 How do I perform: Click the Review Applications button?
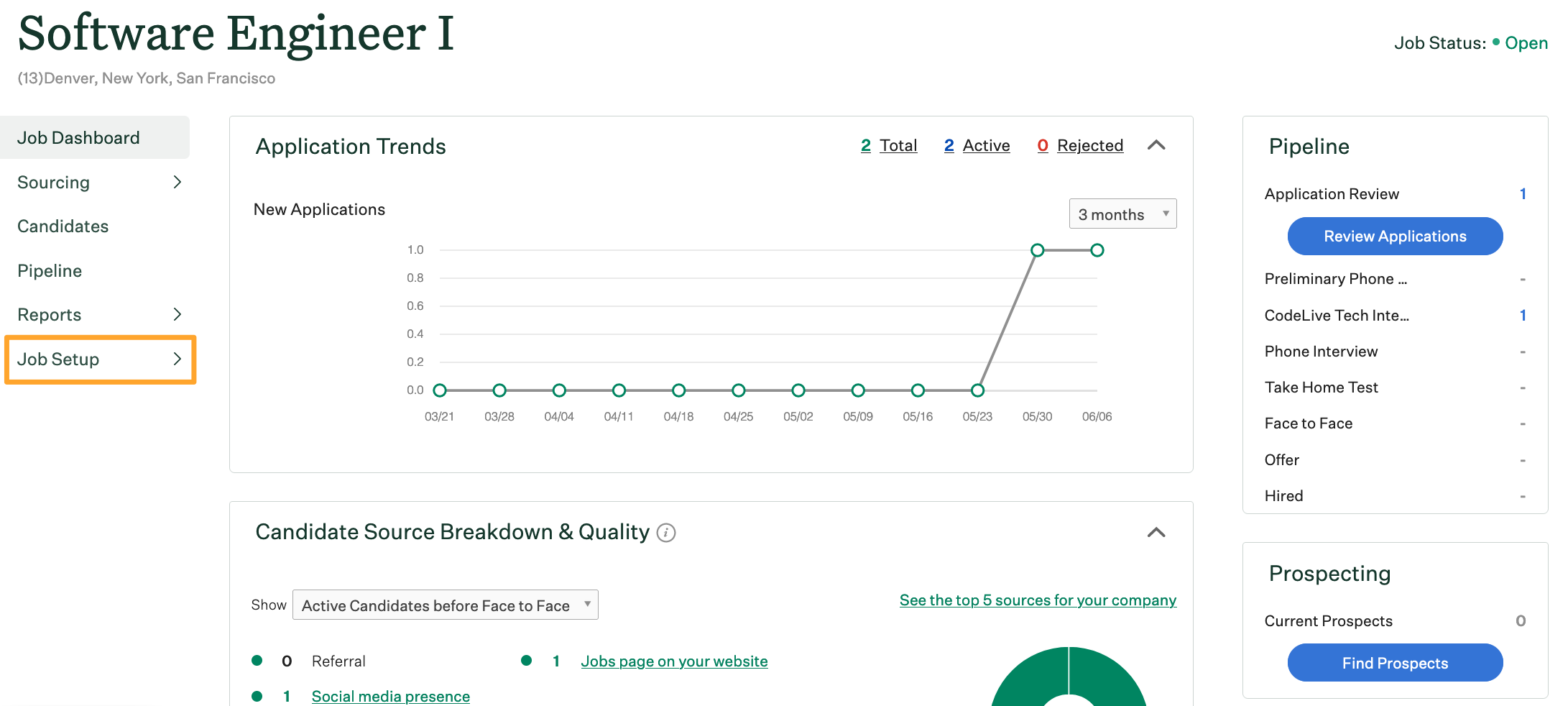pos(1395,237)
